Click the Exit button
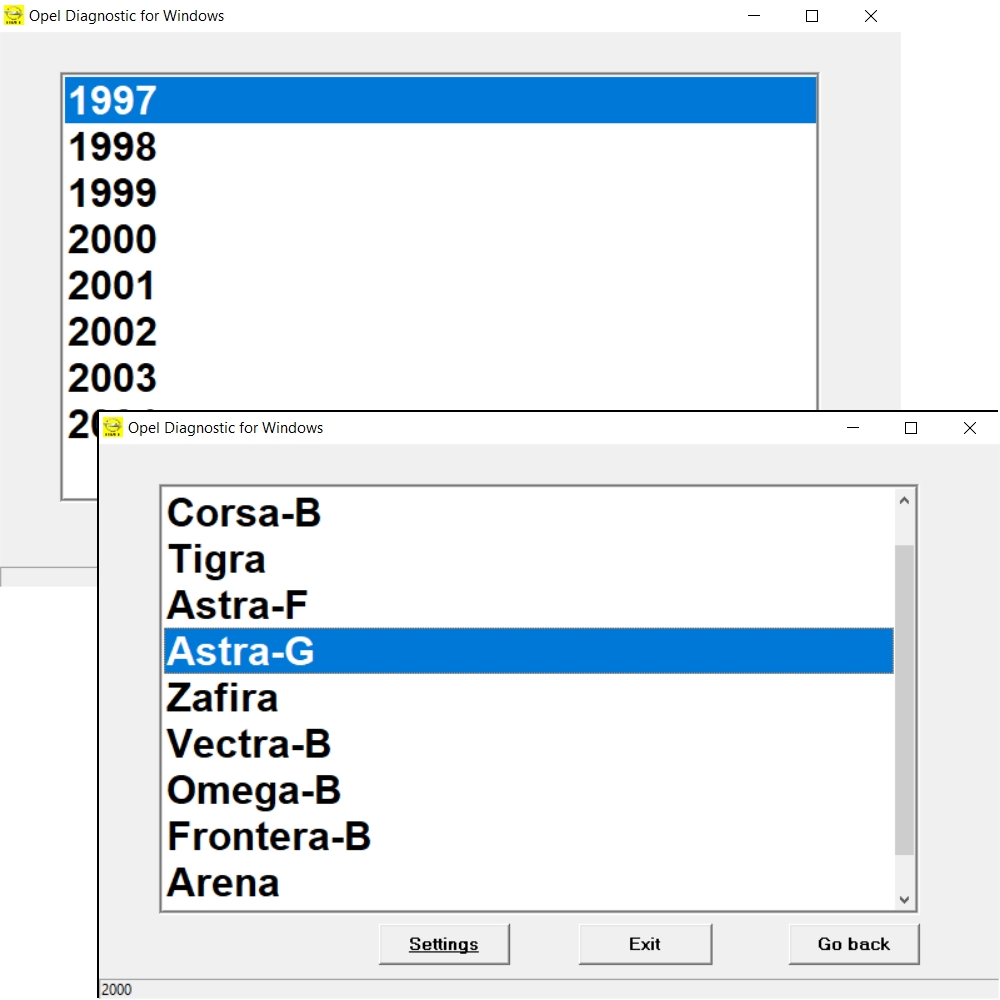 [645, 944]
